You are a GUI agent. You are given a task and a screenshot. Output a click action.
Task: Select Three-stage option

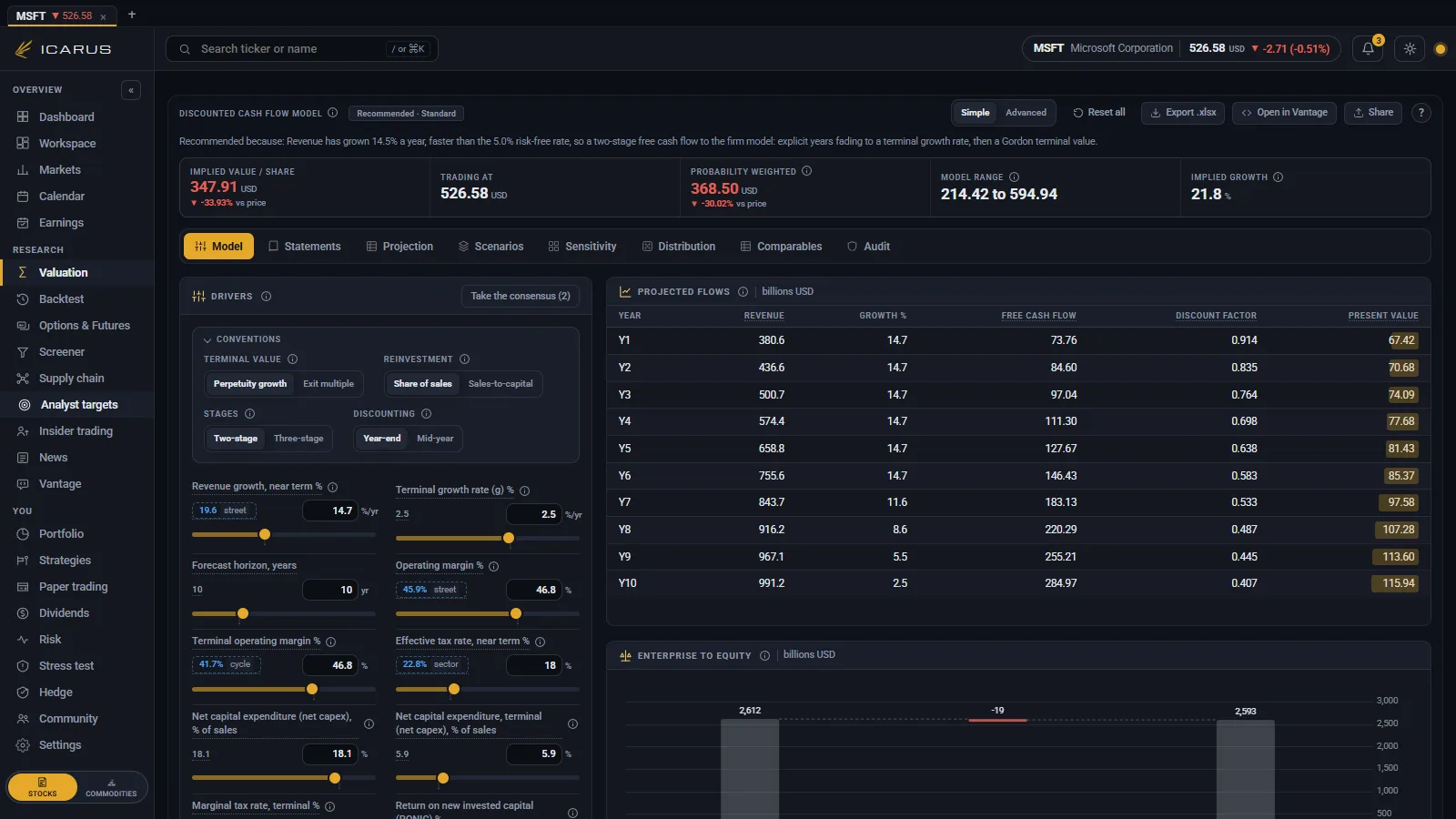[298, 439]
